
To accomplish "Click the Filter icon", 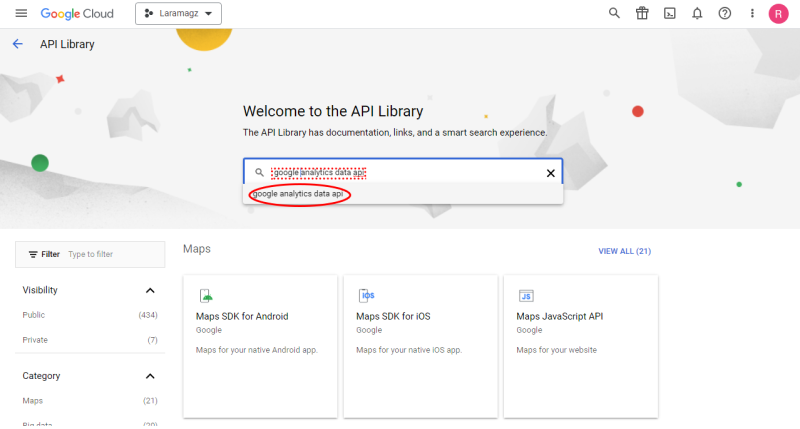I will click(x=33, y=254).
